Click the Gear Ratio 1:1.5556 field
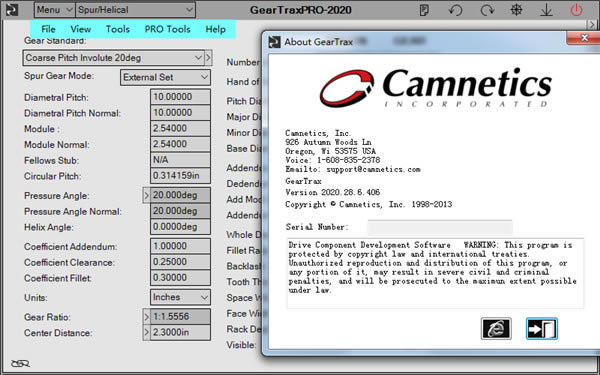The height and width of the screenshot is (375, 600). click(x=180, y=316)
